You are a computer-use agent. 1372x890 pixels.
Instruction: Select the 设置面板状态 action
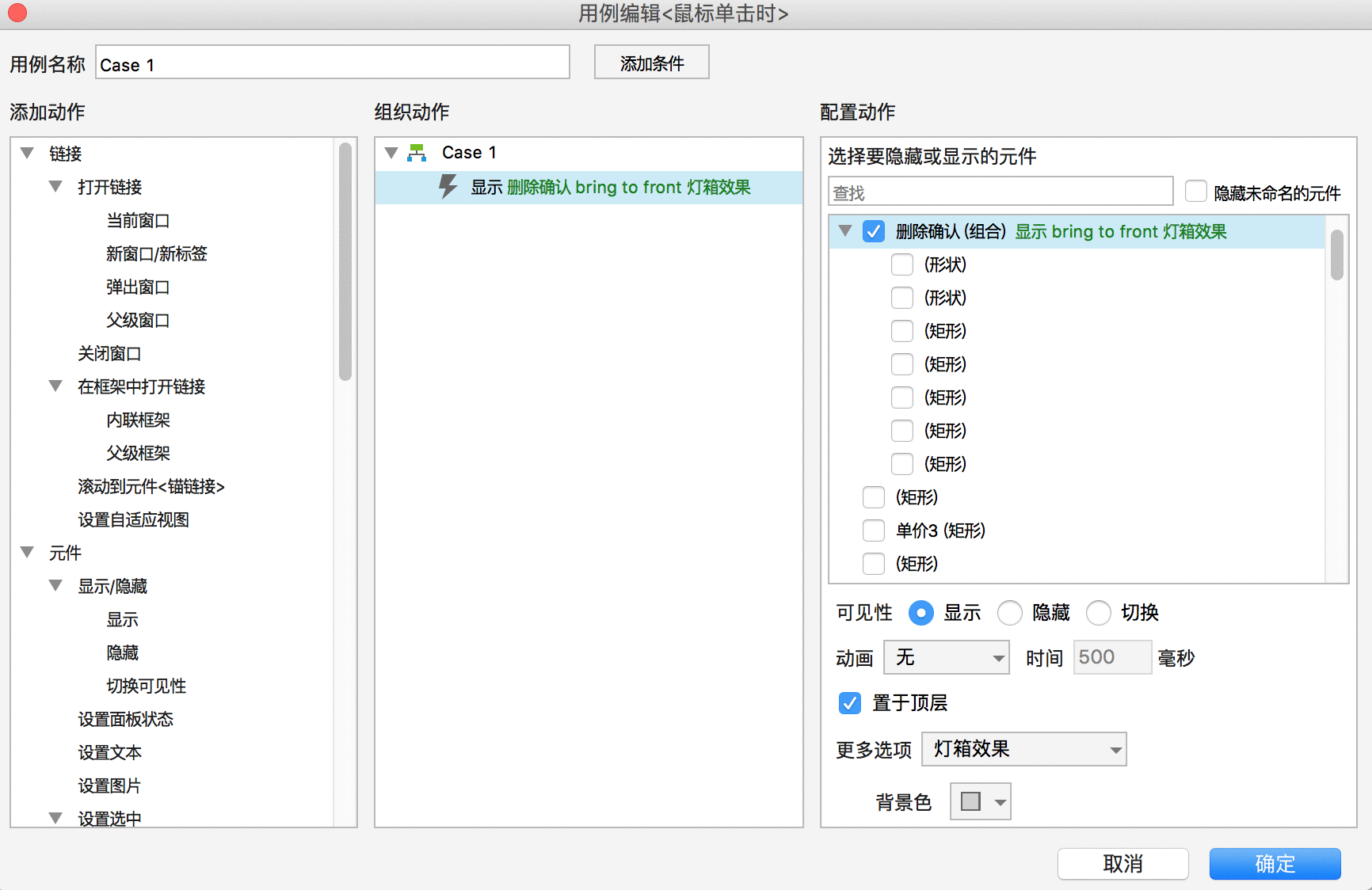pos(125,719)
